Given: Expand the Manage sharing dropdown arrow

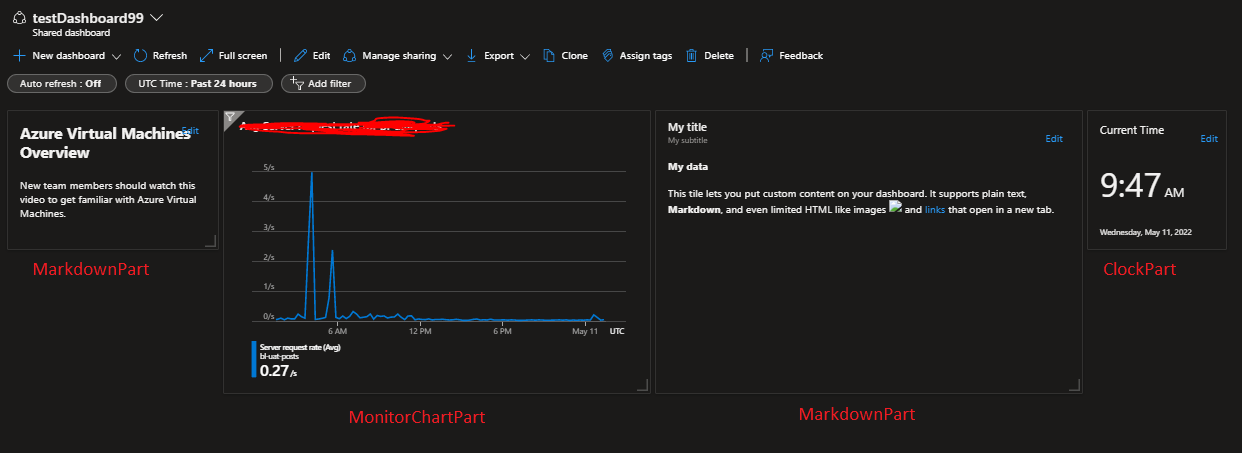Looking at the screenshot, I should [x=447, y=57].
